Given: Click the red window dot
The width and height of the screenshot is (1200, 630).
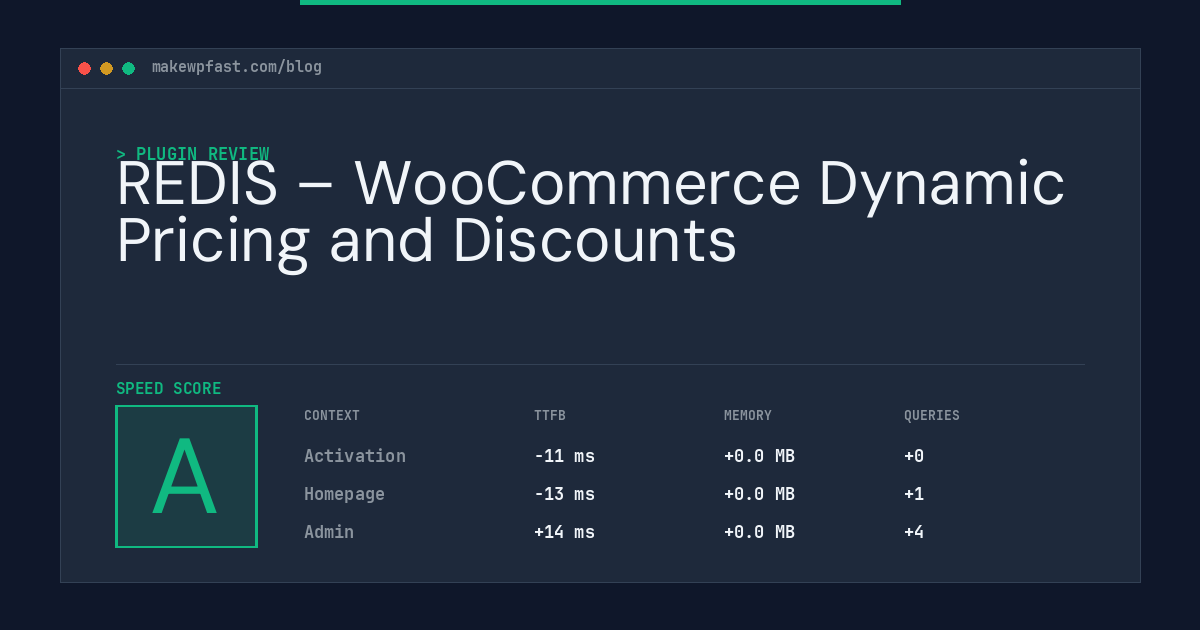Looking at the screenshot, I should 84,68.
